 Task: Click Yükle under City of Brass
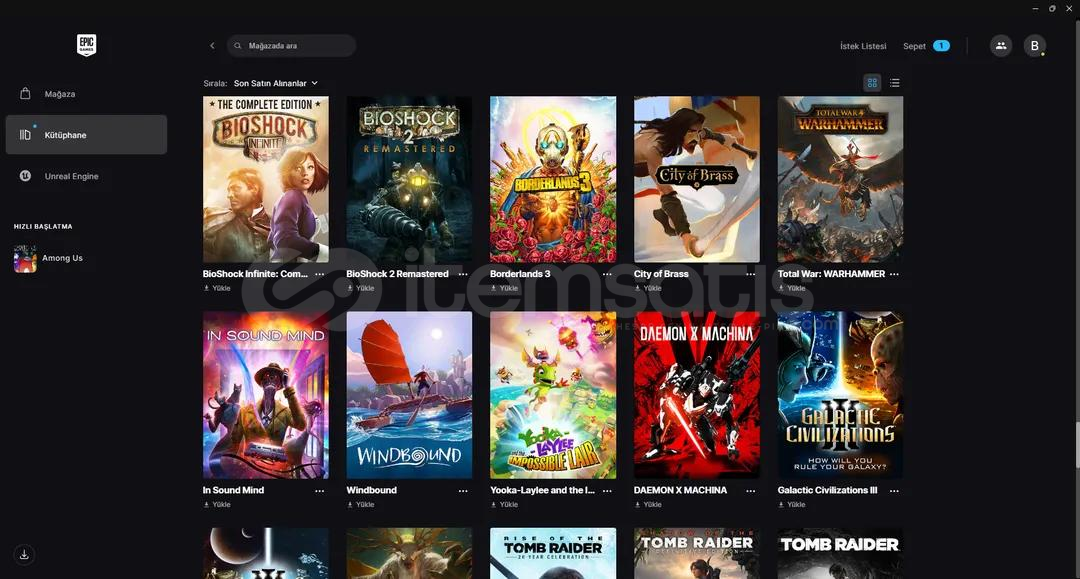click(648, 288)
